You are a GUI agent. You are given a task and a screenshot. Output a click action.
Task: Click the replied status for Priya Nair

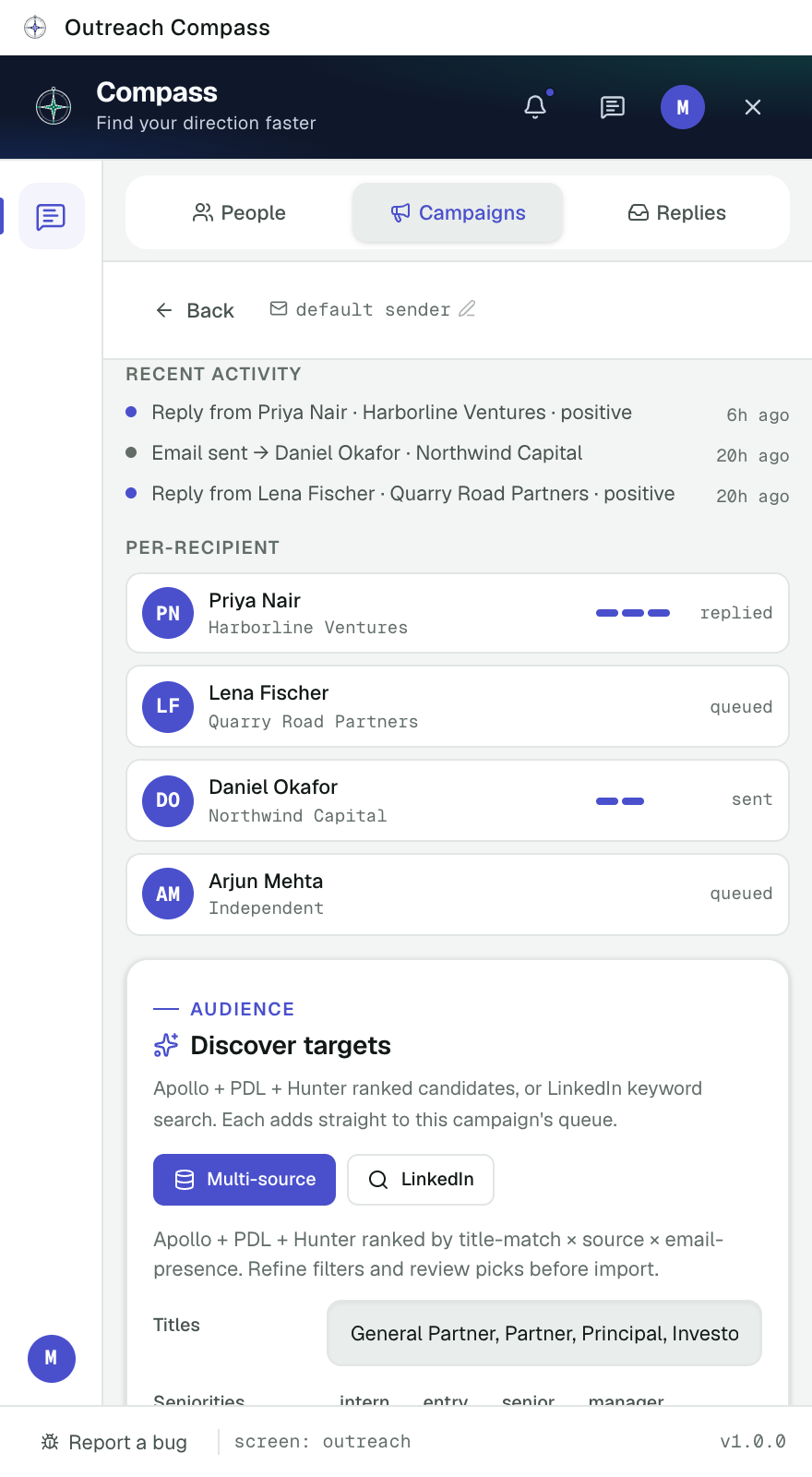coord(736,613)
